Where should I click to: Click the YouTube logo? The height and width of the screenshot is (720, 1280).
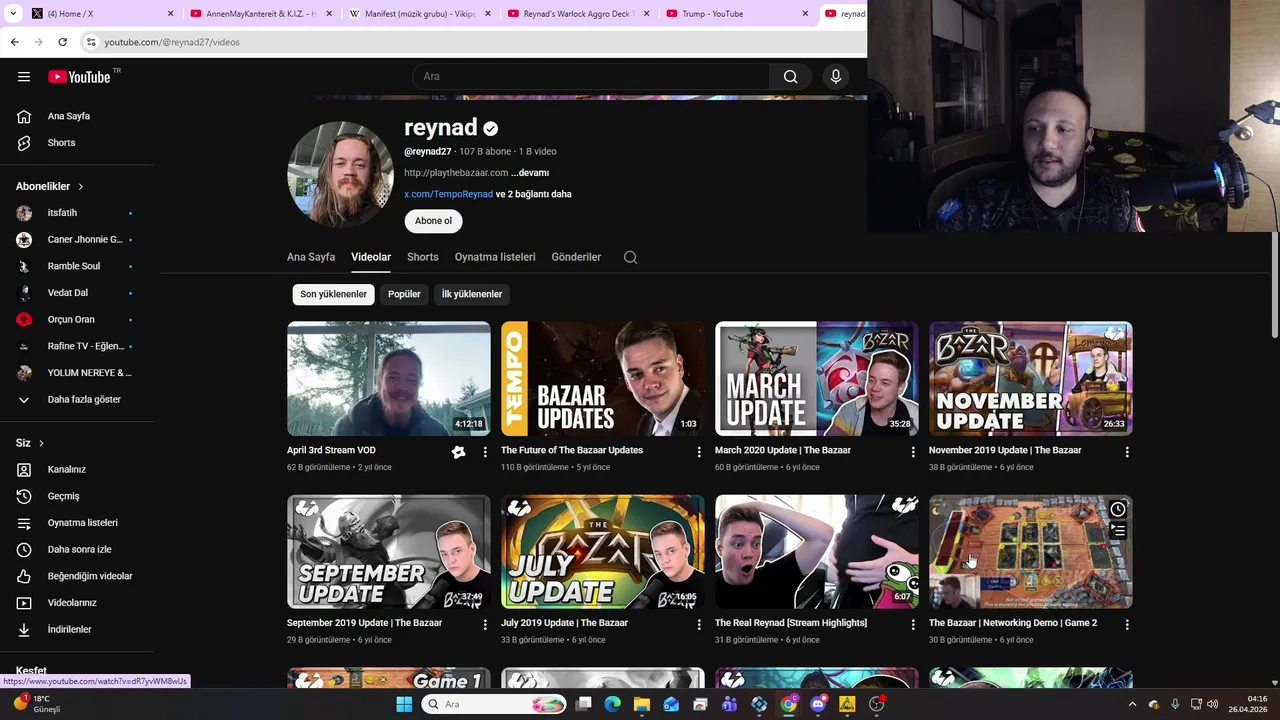pos(79,77)
